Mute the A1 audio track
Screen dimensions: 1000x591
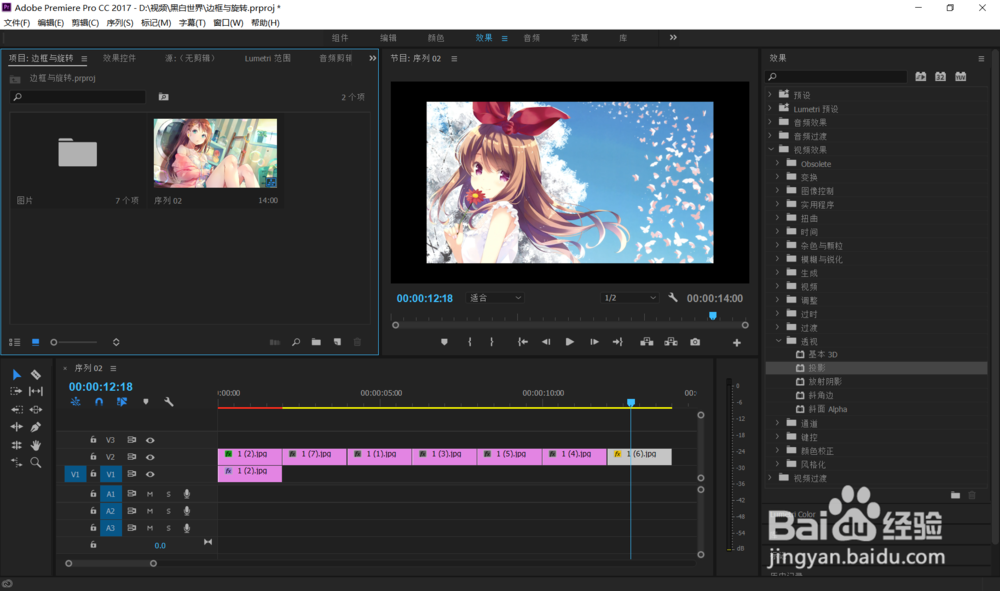click(x=150, y=494)
